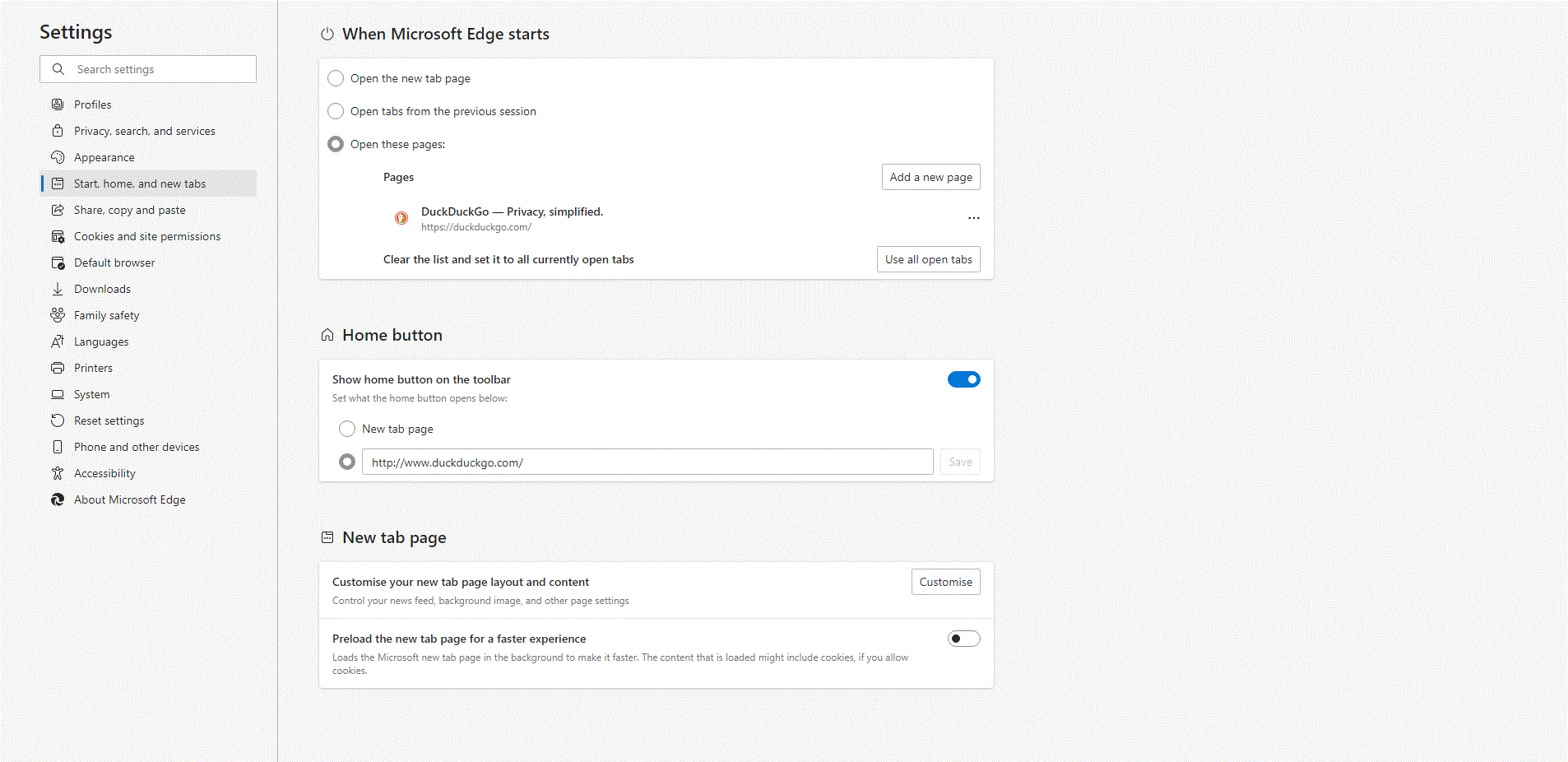Click the DuckDuckGo favicon in Pages list
Screen dimensions: 1568x762
401,218
